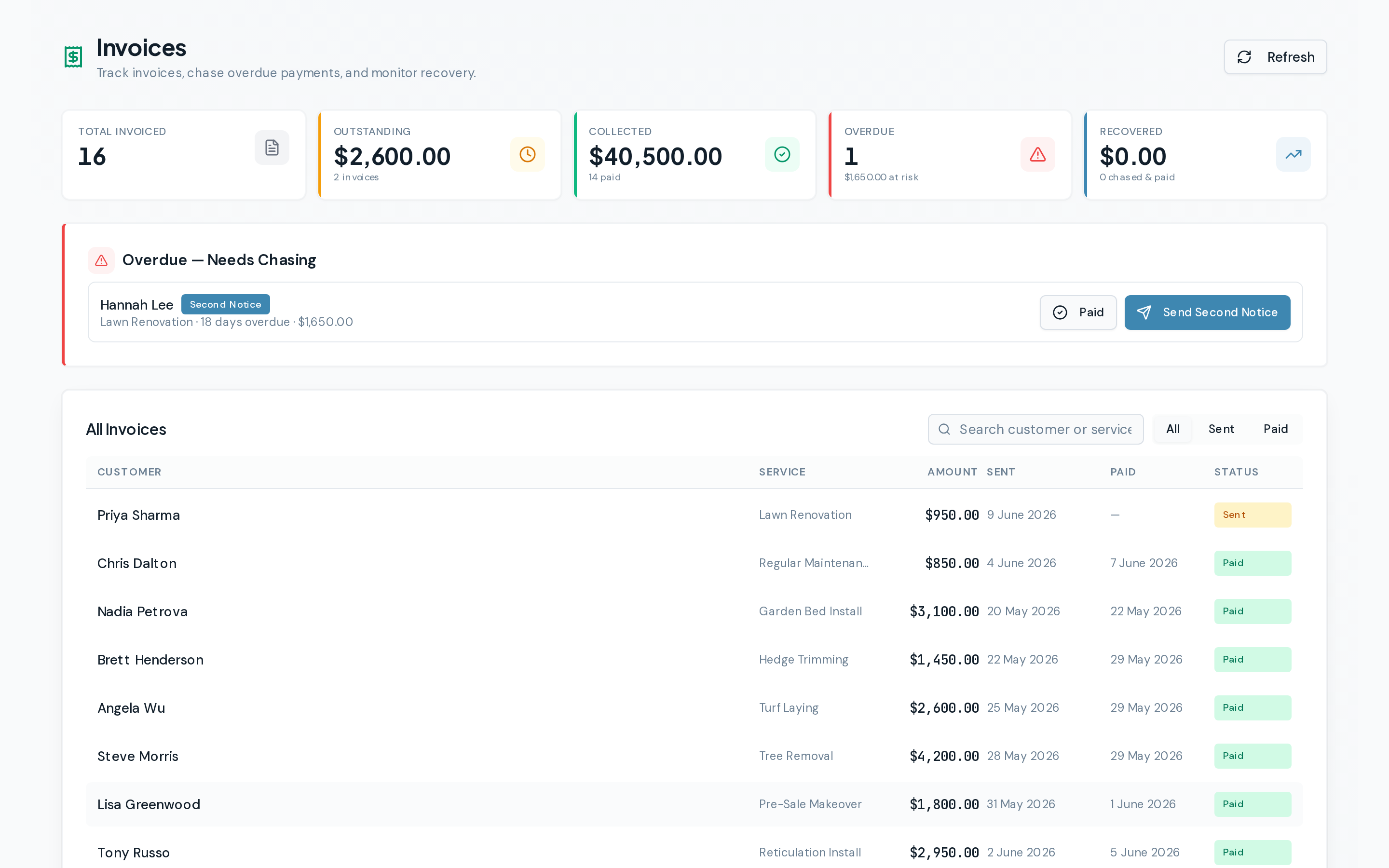The height and width of the screenshot is (868, 1389).
Task: Select Steve Morris customer row
Action: pyautogui.click(x=694, y=756)
